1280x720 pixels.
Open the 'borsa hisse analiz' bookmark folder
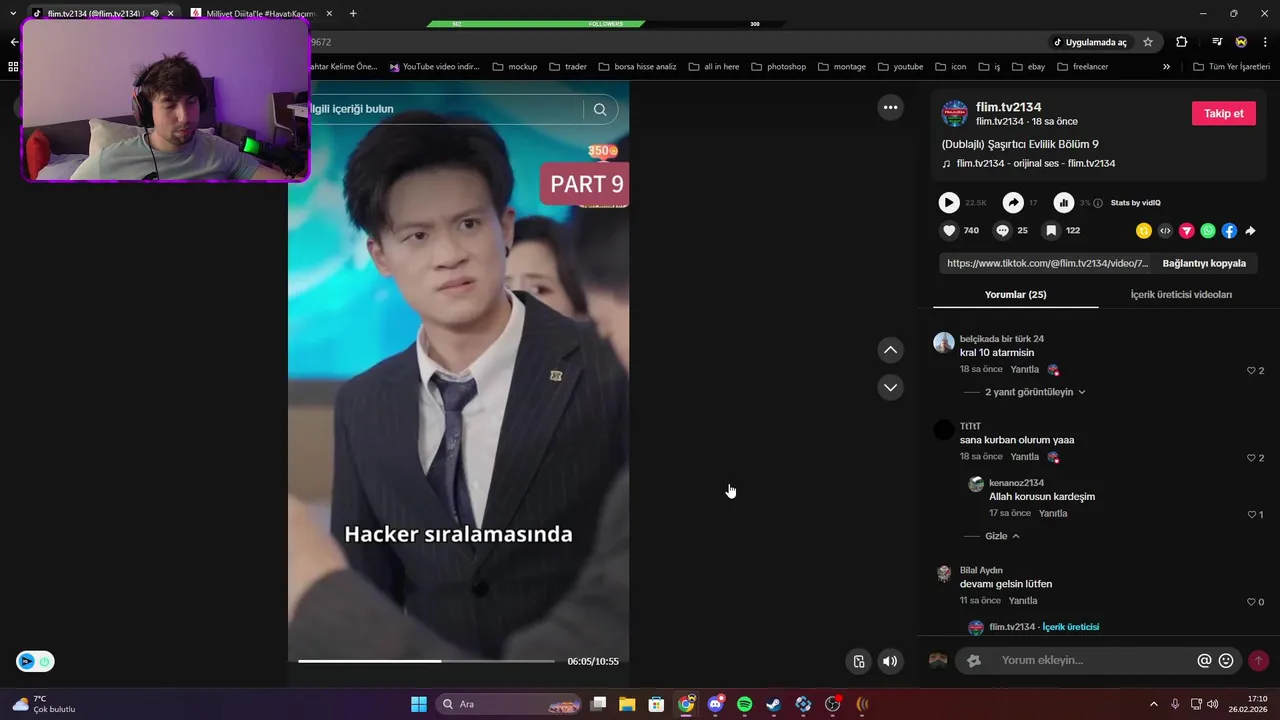tap(637, 67)
